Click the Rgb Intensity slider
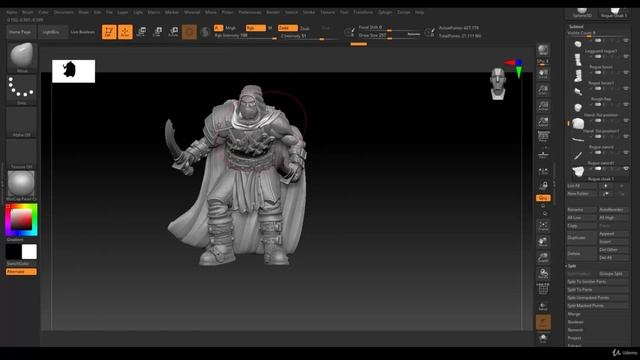This screenshot has width=640, height=360. tap(246, 36)
